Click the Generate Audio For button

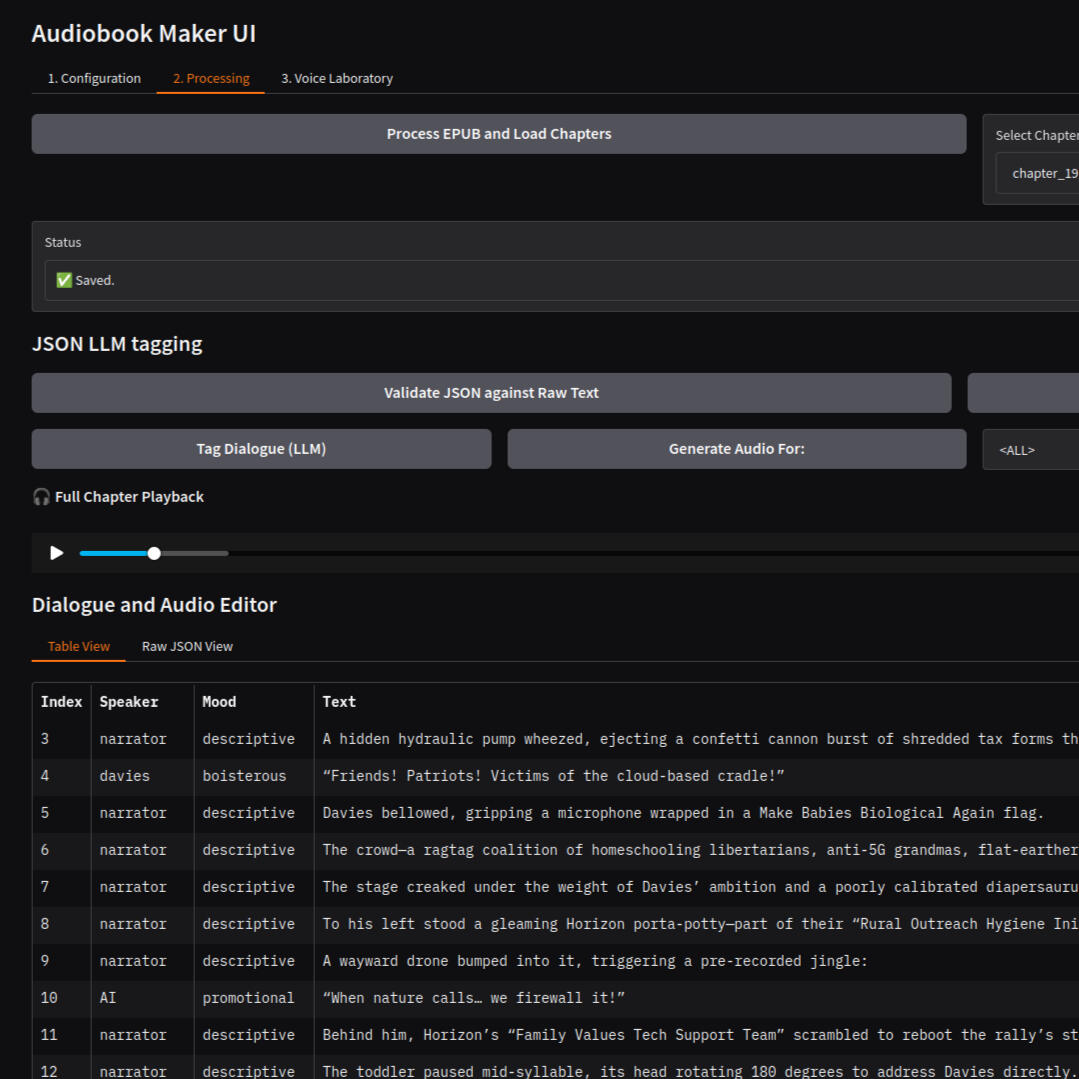click(736, 449)
